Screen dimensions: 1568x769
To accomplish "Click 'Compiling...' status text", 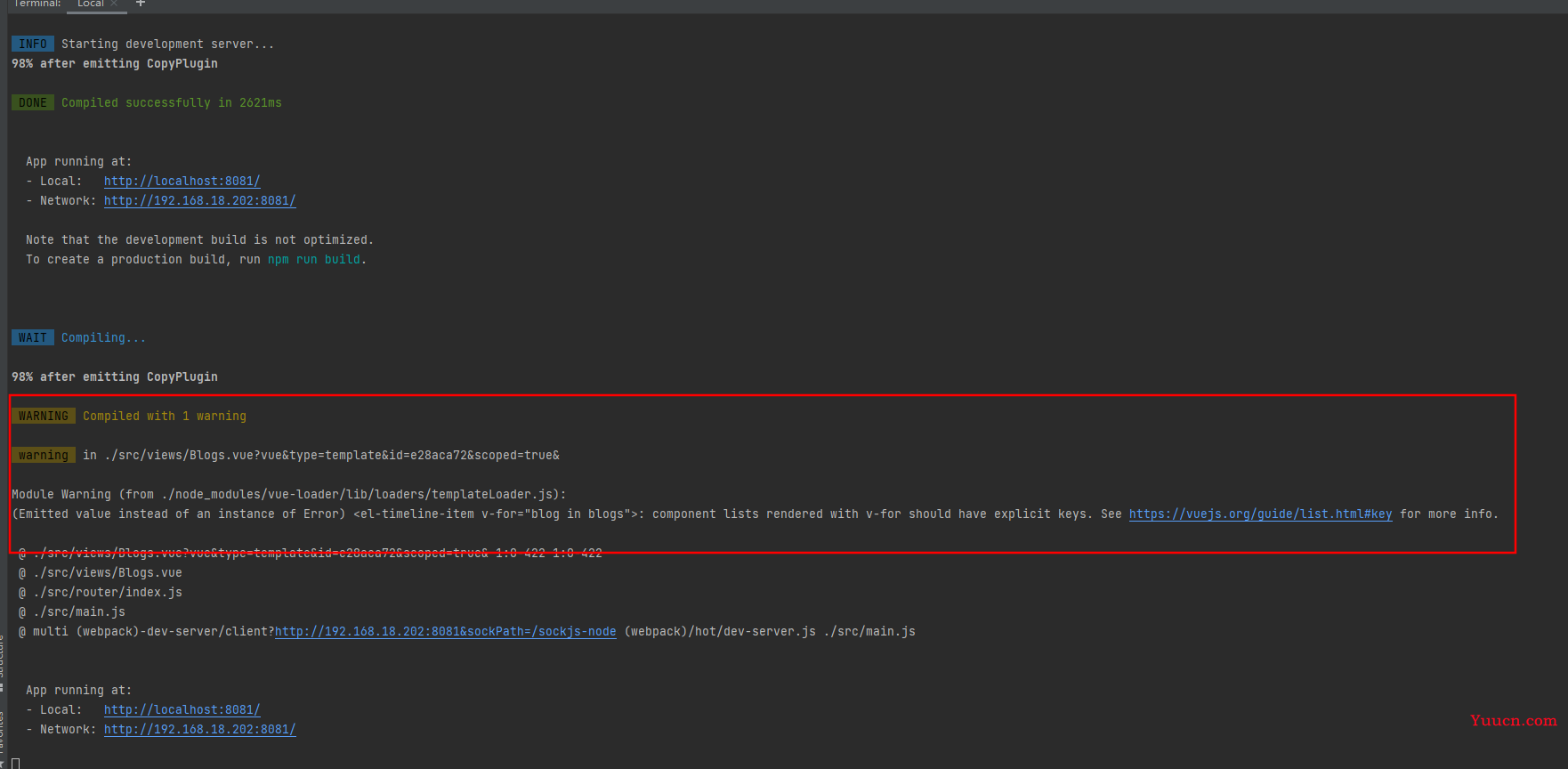I will [x=103, y=337].
